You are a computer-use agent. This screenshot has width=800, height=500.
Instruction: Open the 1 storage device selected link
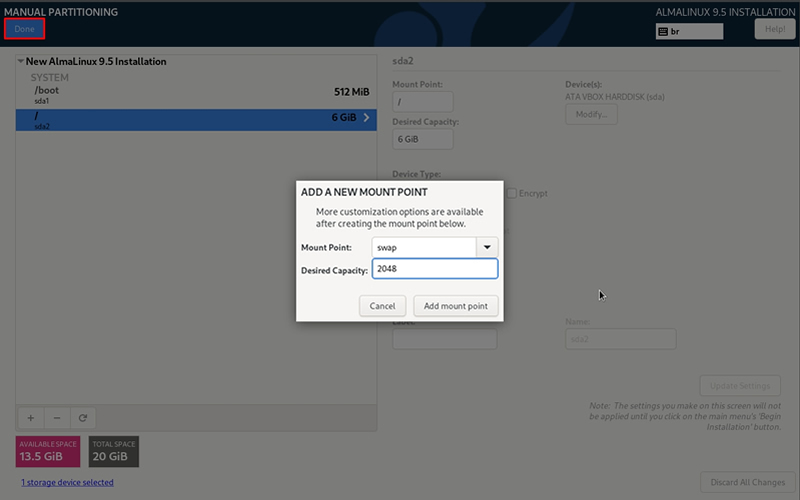click(67, 482)
